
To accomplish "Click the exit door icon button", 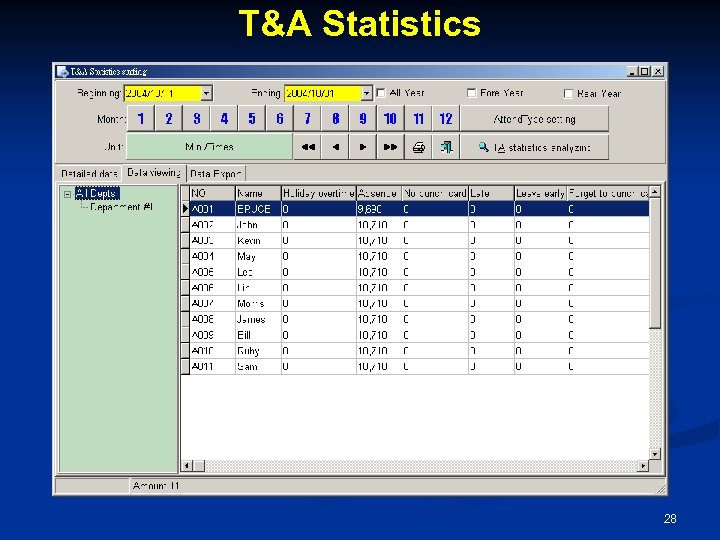I will [x=446, y=147].
